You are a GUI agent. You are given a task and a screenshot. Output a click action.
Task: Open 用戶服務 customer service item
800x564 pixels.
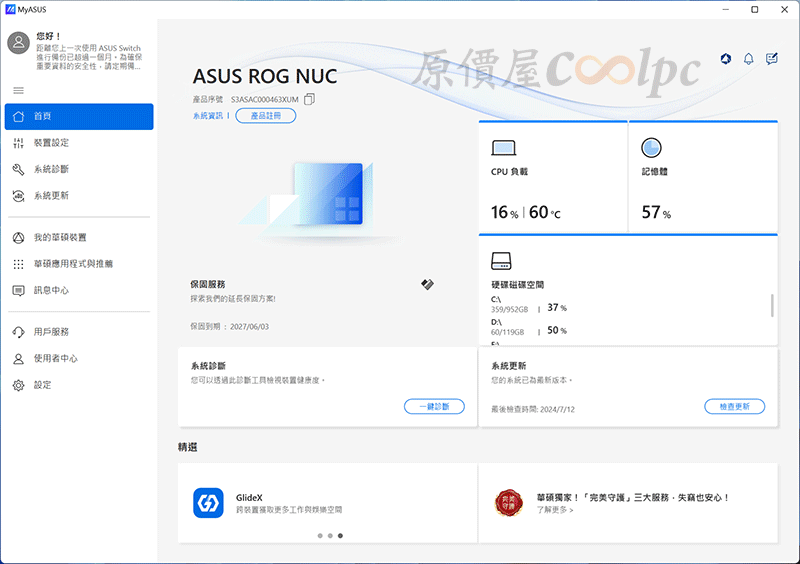click(79, 332)
